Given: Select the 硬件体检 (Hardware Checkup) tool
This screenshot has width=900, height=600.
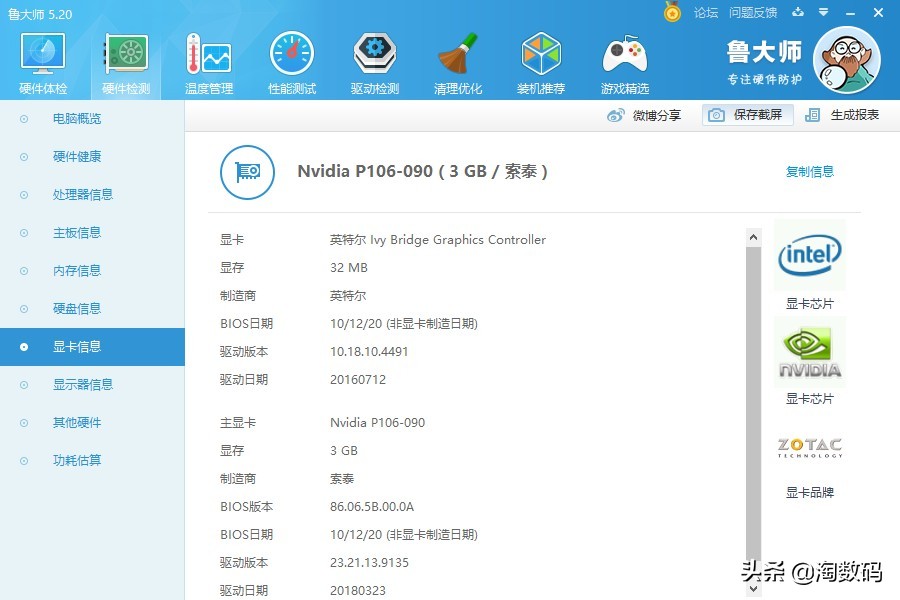Looking at the screenshot, I should pos(41,60).
